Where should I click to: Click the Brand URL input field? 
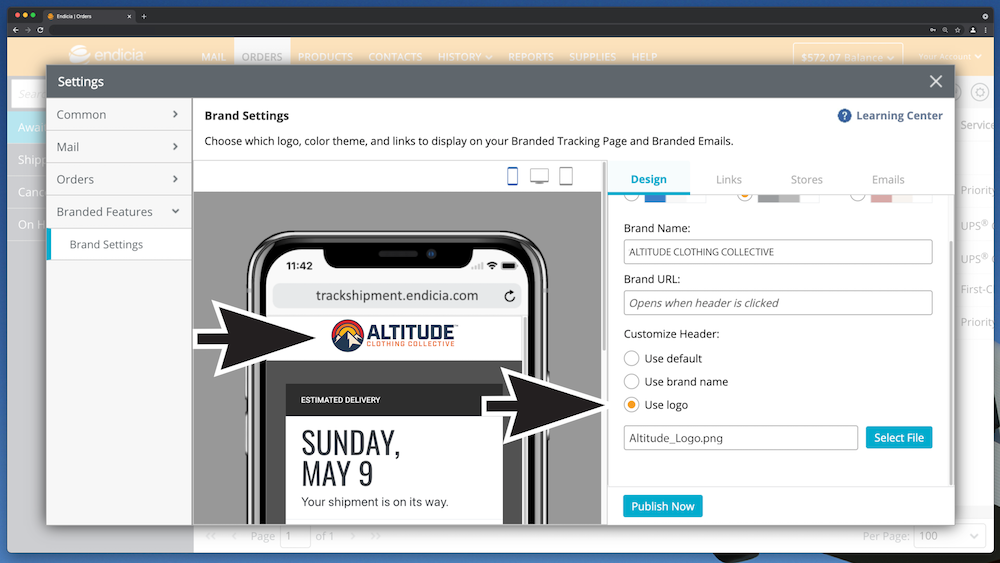click(x=777, y=303)
